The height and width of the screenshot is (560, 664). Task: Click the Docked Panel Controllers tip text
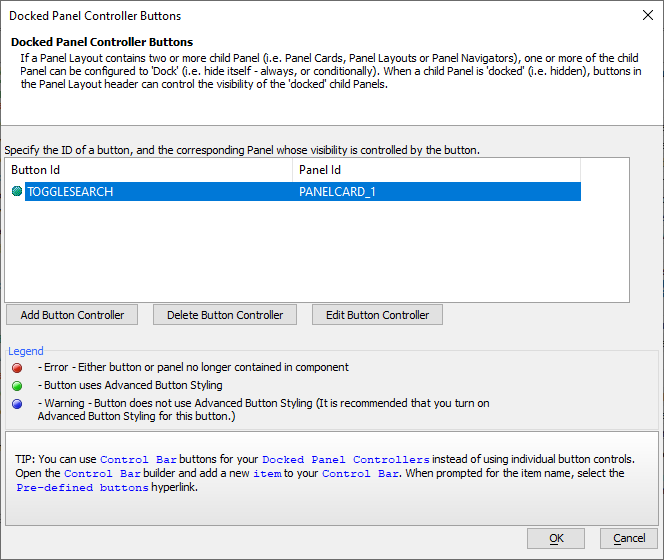[346, 460]
